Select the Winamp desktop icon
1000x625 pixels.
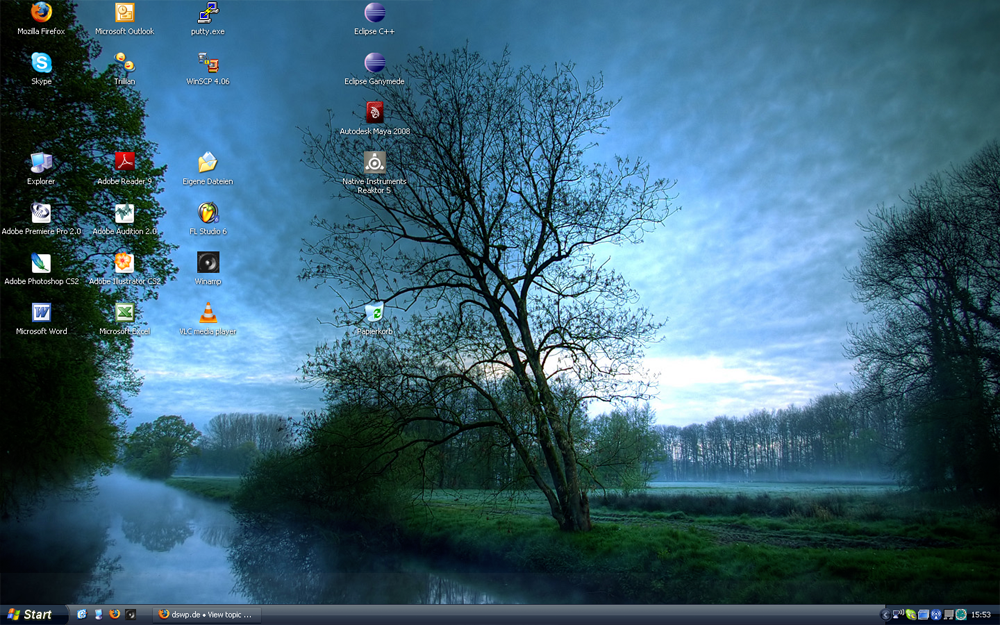click(208, 268)
